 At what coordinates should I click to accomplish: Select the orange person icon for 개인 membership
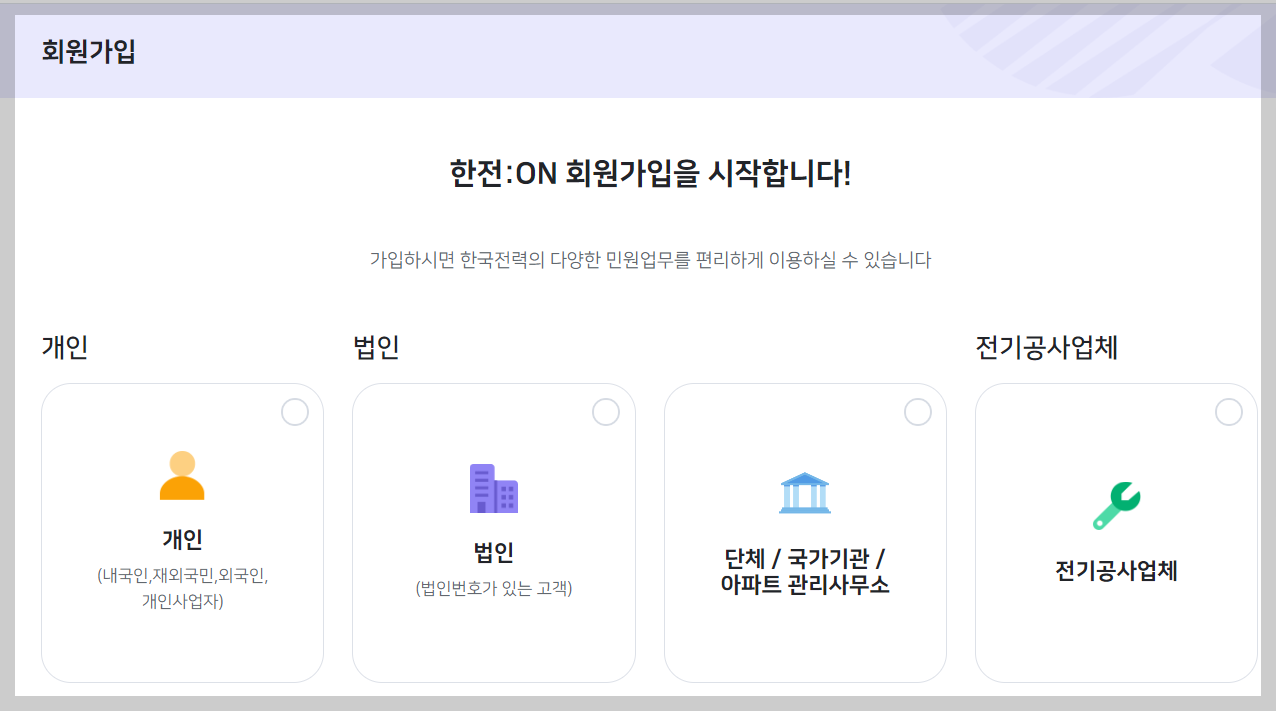click(182, 477)
